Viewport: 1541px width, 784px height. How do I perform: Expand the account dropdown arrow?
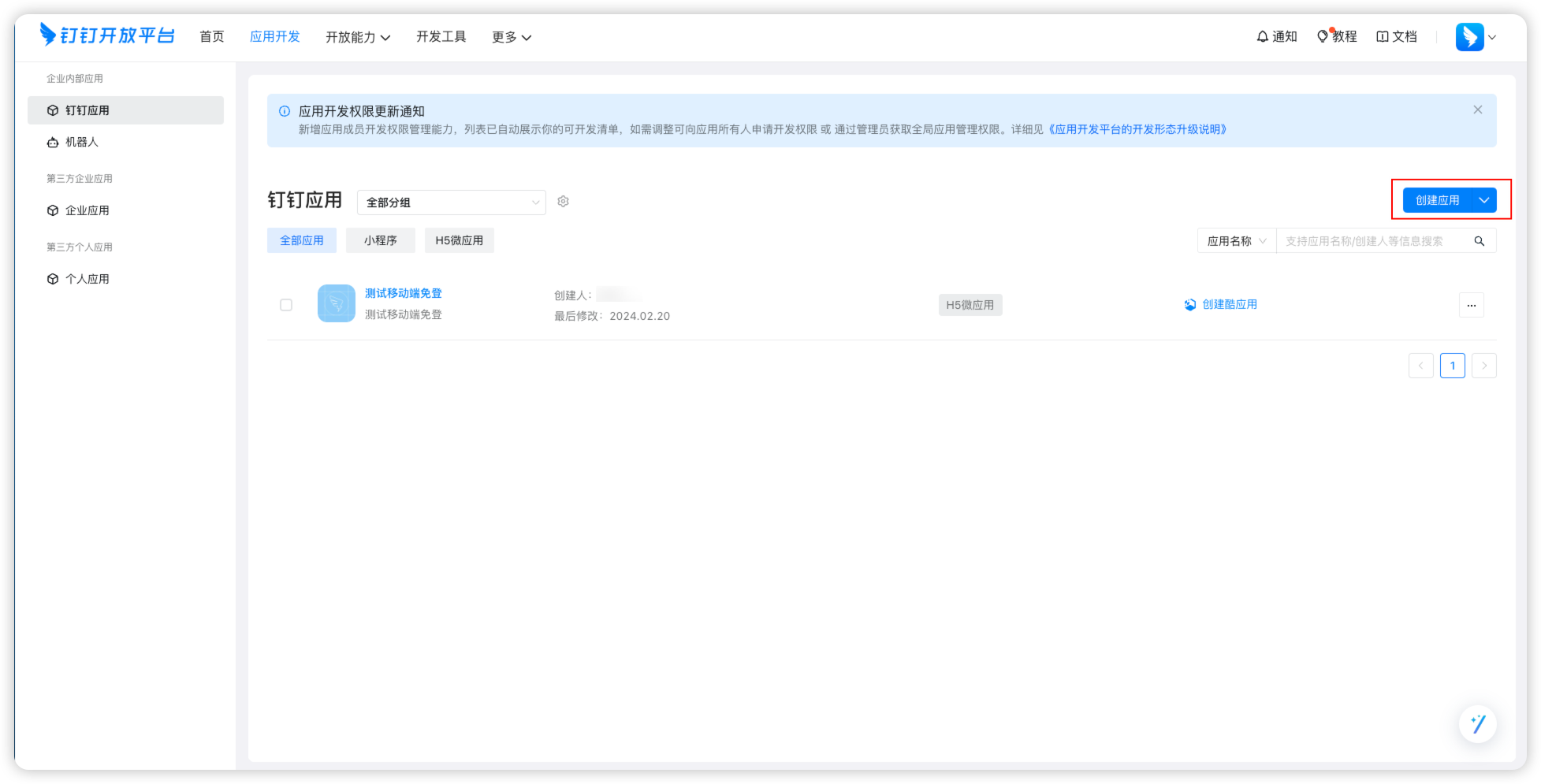pos(1492,37)
